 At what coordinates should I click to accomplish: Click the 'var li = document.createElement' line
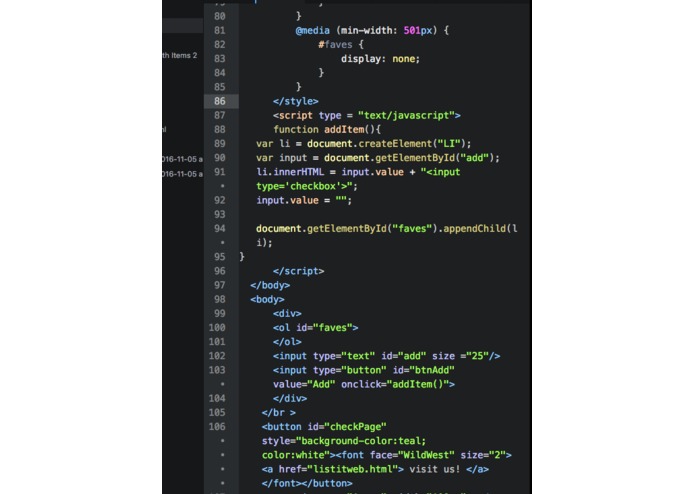tap(364, 144)
